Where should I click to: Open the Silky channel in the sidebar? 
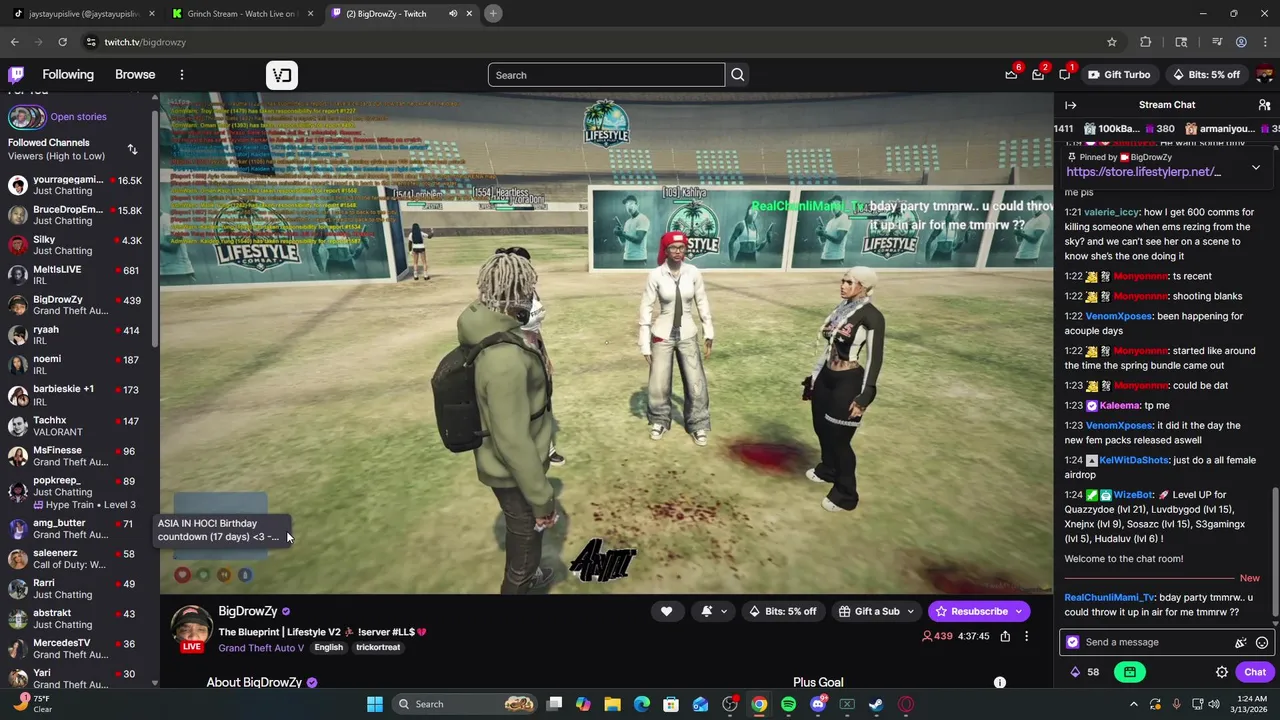(x=75, y=245)
